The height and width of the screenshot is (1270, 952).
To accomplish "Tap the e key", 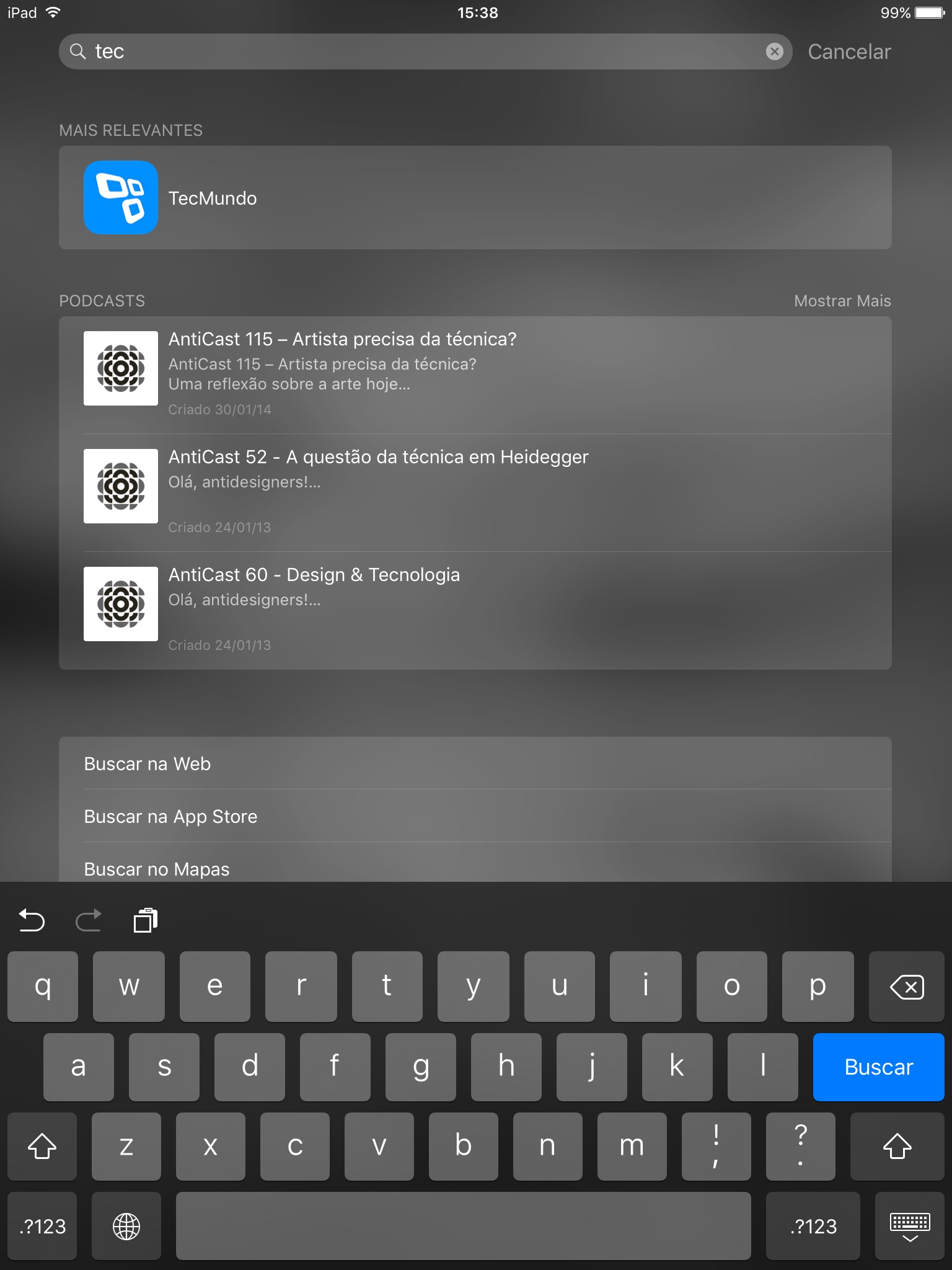I will point(215,987).
